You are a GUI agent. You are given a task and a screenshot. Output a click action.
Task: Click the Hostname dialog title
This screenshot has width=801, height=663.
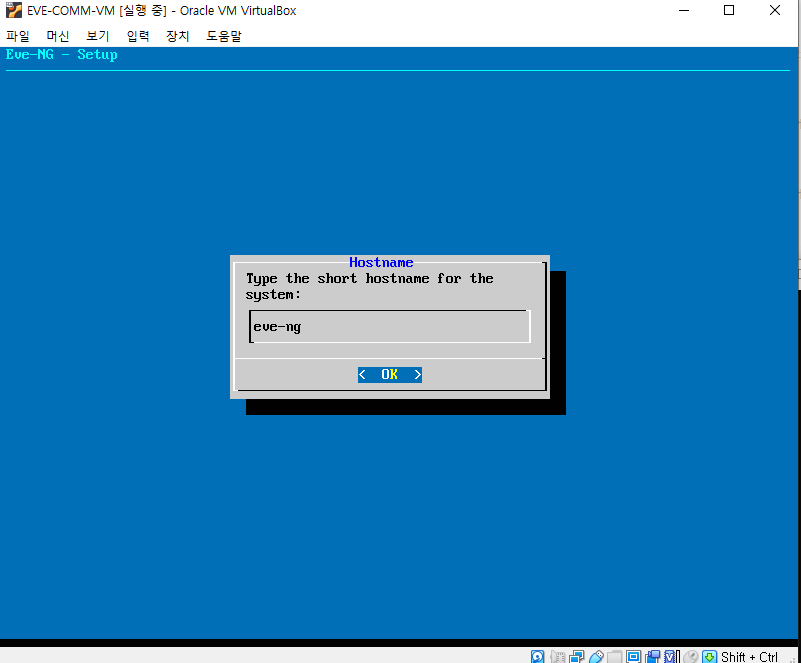tap(381, 263)
